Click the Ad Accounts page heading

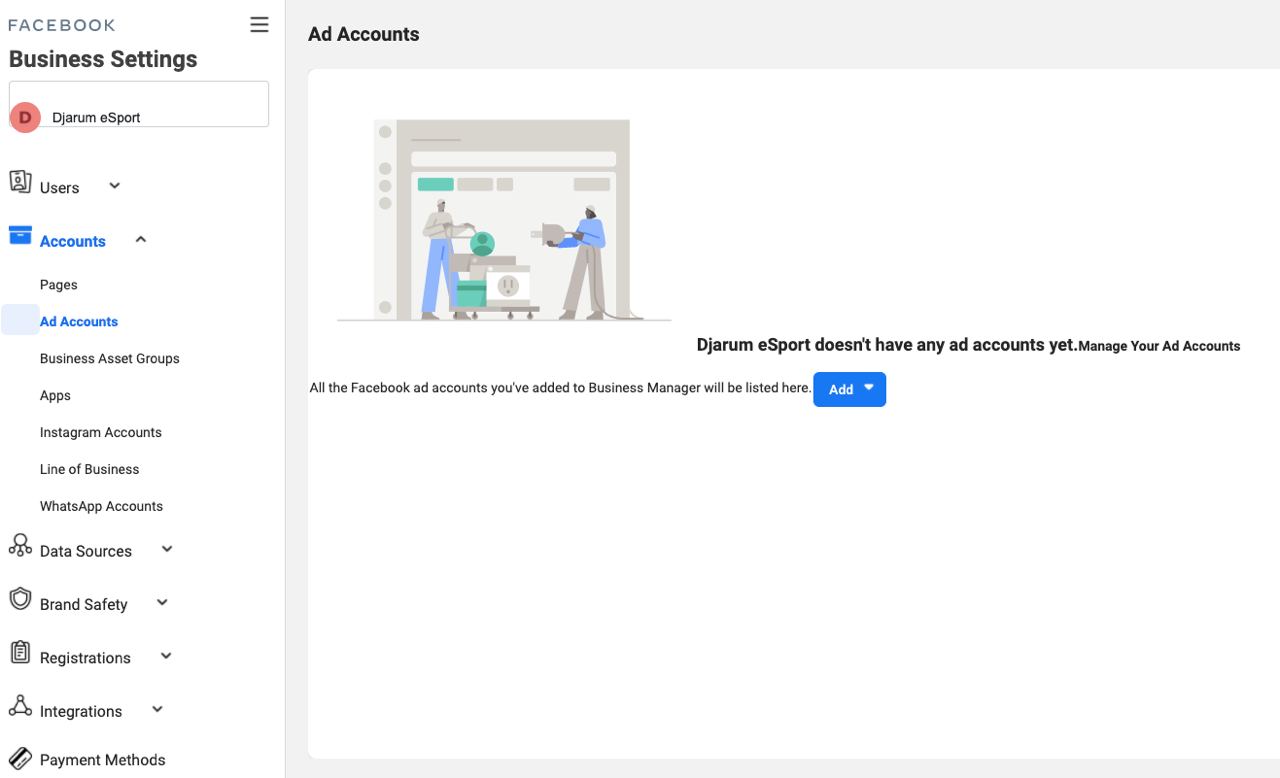click(x=364, y=34)
